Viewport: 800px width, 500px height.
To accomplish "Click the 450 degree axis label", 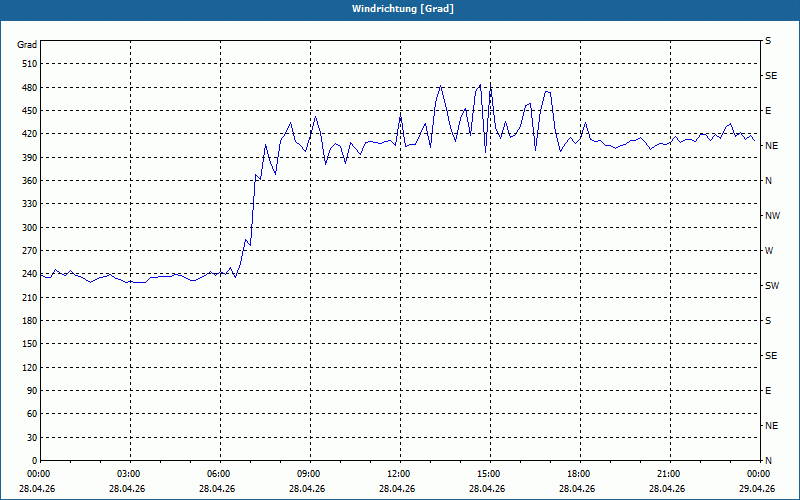I will (30, 111).
